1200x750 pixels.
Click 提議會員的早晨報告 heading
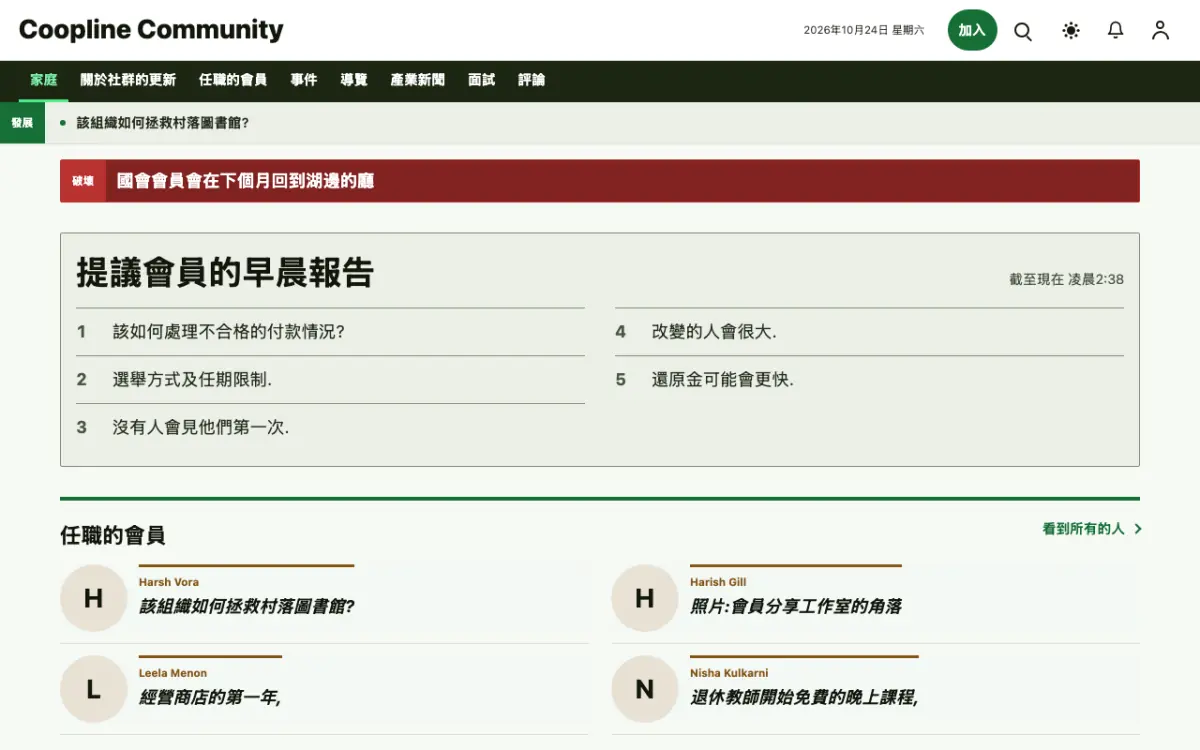[225, 272]
